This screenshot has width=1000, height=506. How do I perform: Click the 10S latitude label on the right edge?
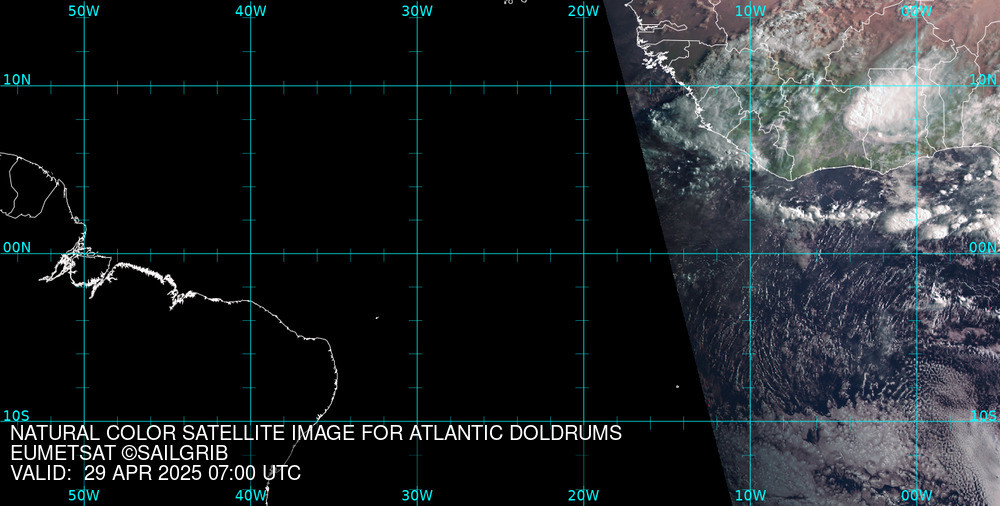[983, 416]
